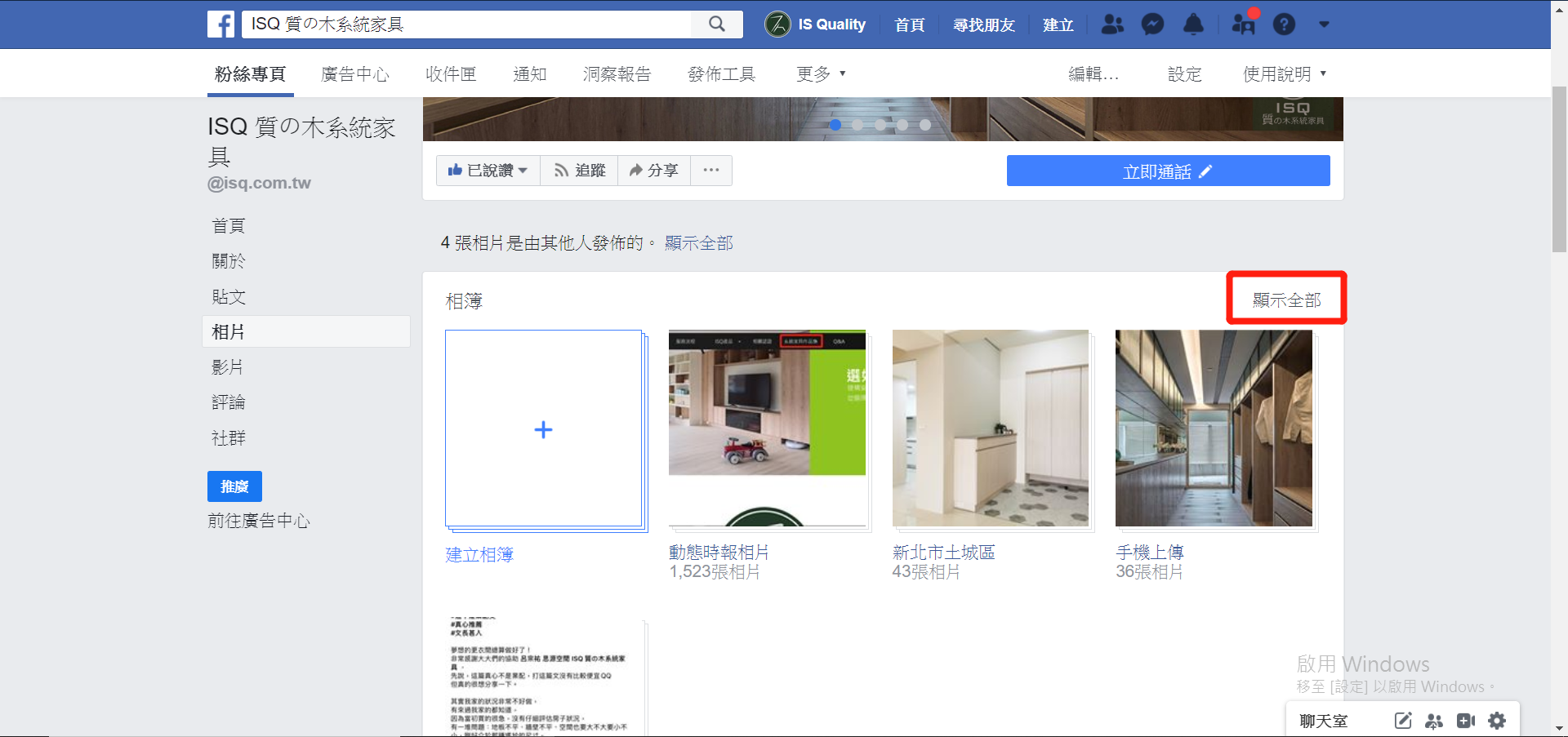This screenshot has height=737, width=1568.
Task: Open the 洞察報告 tab
Action: pyautogui.click(x=617, y=74)
